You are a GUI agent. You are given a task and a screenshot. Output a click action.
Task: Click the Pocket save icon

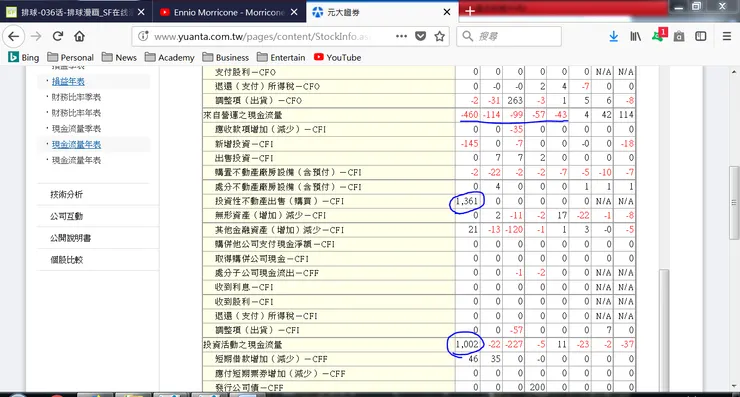420,36
